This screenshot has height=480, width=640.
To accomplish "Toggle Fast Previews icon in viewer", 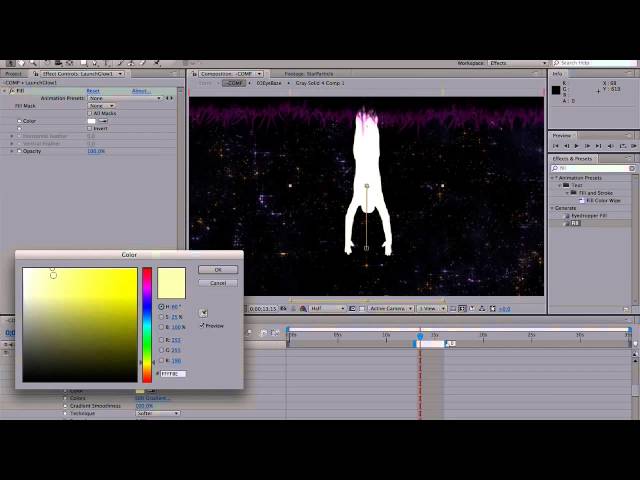I will pyautogui.click(x=462, y=309).
